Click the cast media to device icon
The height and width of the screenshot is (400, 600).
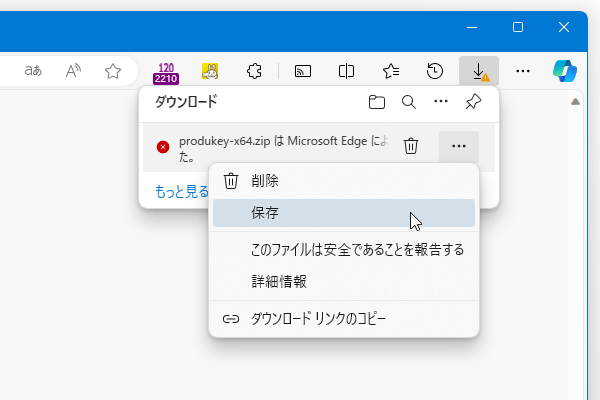pyautogui.click(x=303, y=71)
